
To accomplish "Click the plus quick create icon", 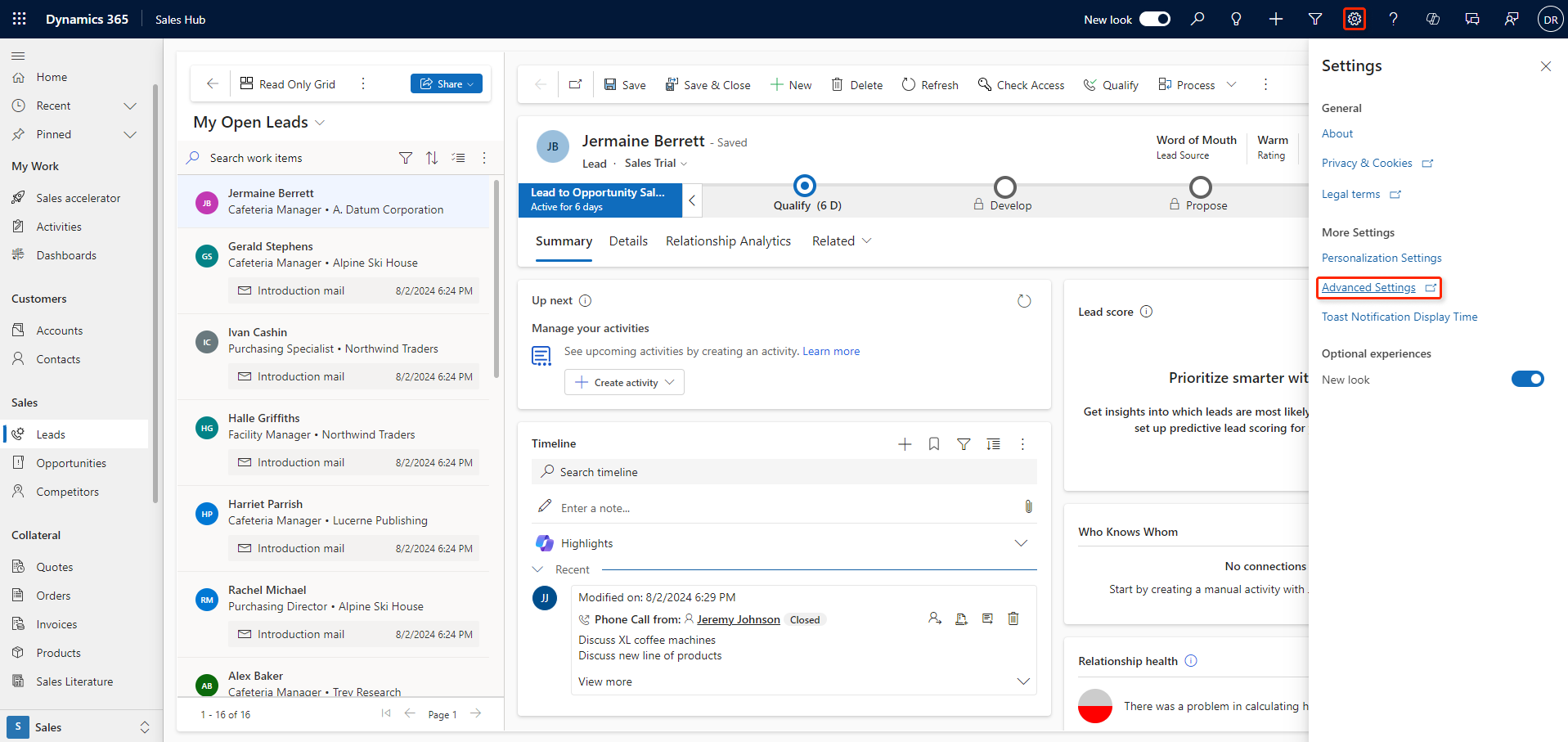I will click(x=1276, y=19).
